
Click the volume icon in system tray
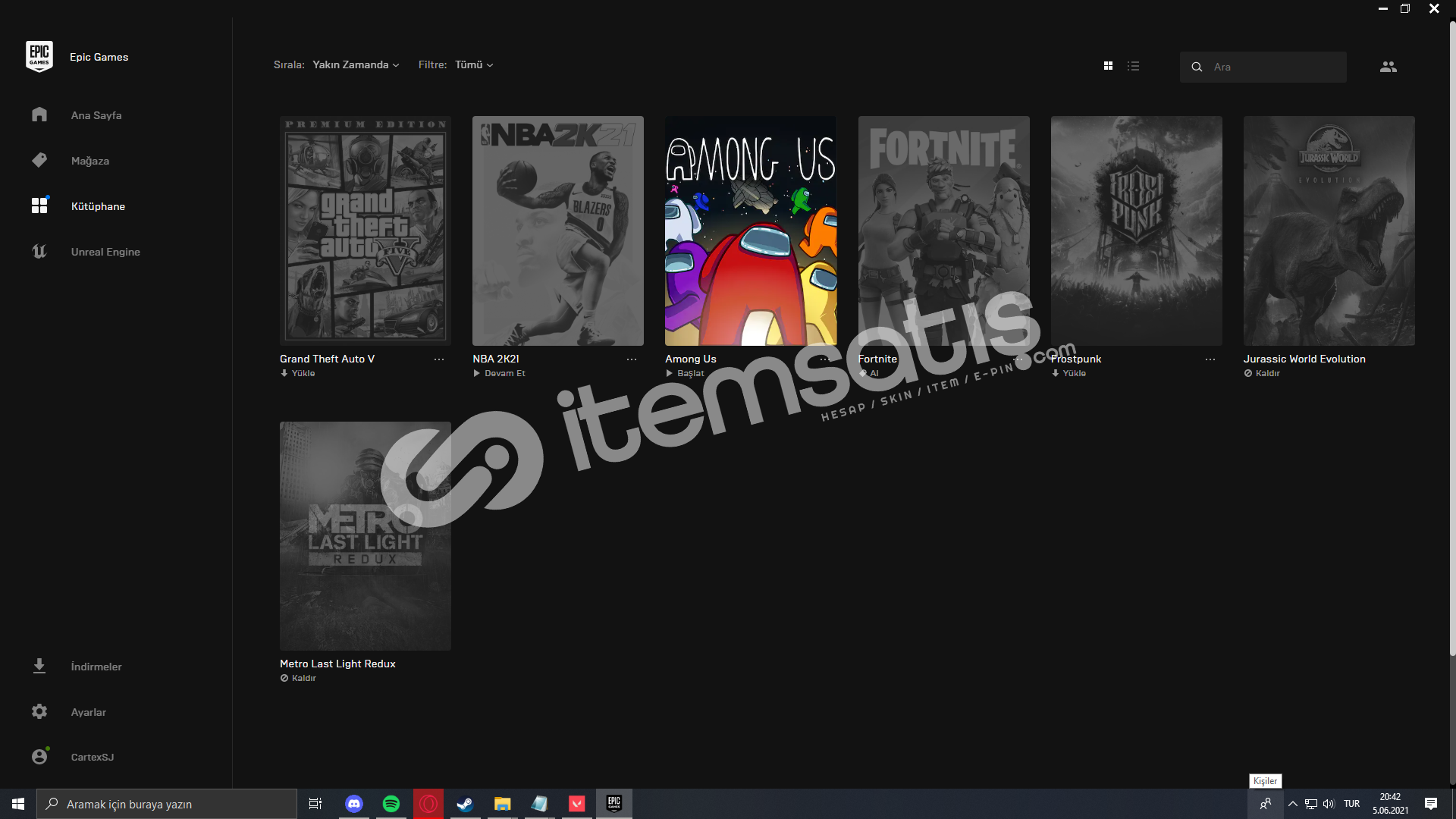(1329, 804)
